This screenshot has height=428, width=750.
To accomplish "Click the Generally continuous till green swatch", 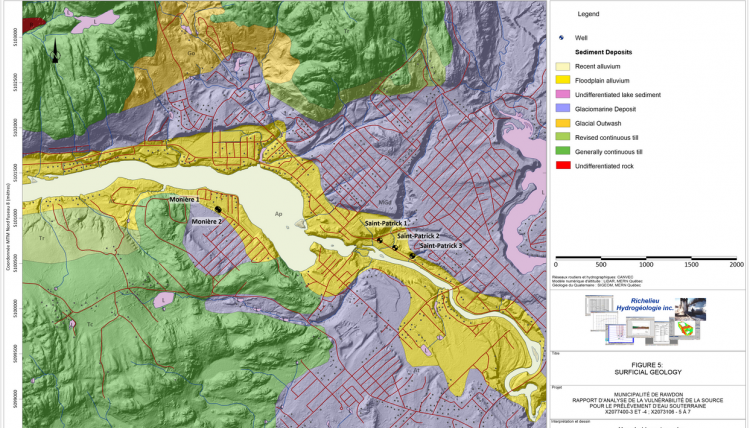I will pyautogui.click(x=562, y=152).
